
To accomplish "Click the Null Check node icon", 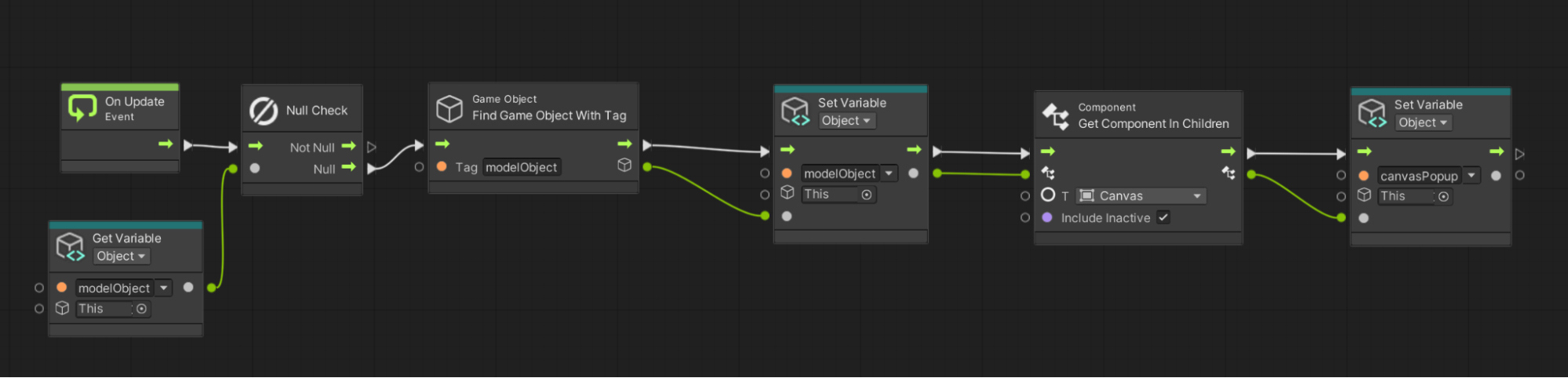I will pyautogui.click(x=264, y=111).
